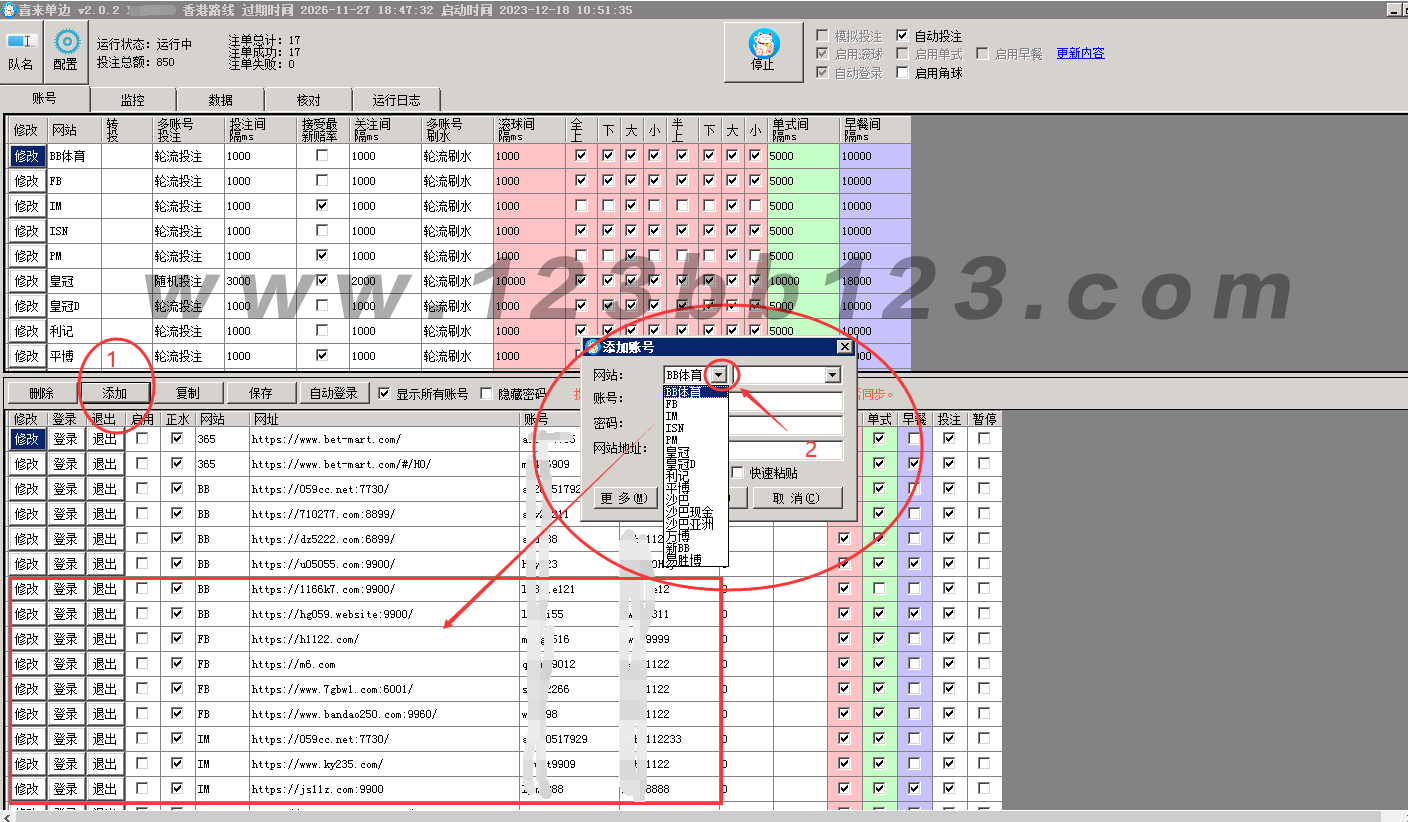Click the 单式间隔ms column header

click(x=803, y=130)
